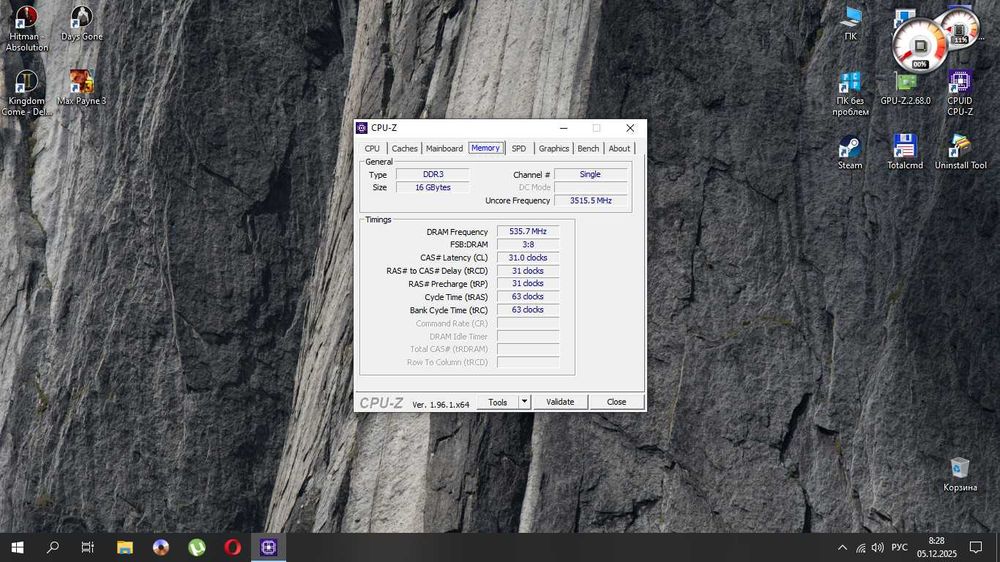Click the CPU-Z title bar icon
The height and width of the screenshot is (562, 1000).
coord(362,128)
